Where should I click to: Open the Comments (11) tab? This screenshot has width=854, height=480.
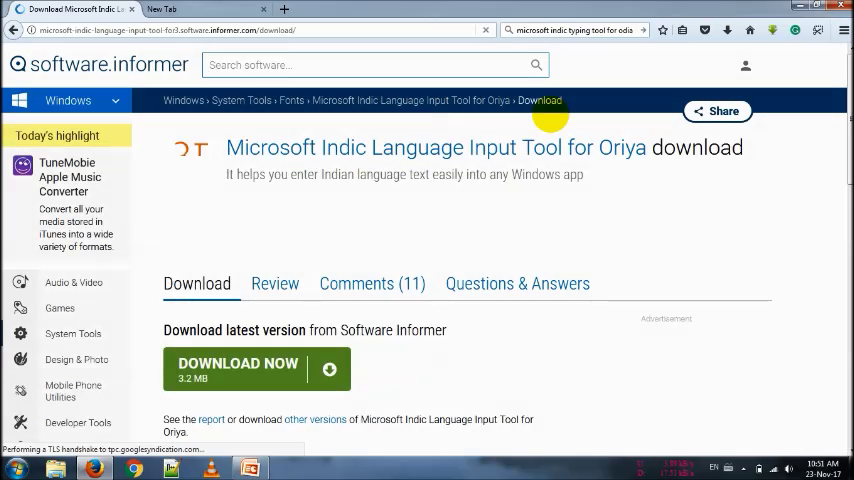373,283
